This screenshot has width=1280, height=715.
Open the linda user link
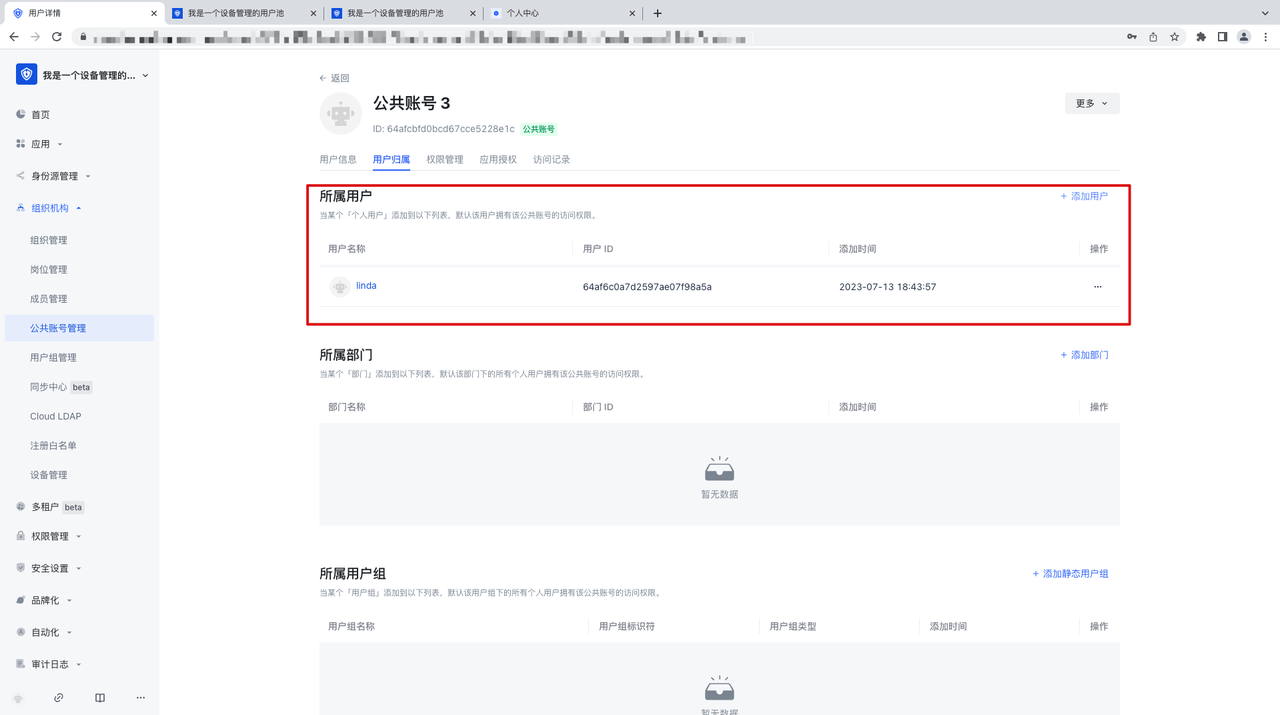[x=366, y=286]
